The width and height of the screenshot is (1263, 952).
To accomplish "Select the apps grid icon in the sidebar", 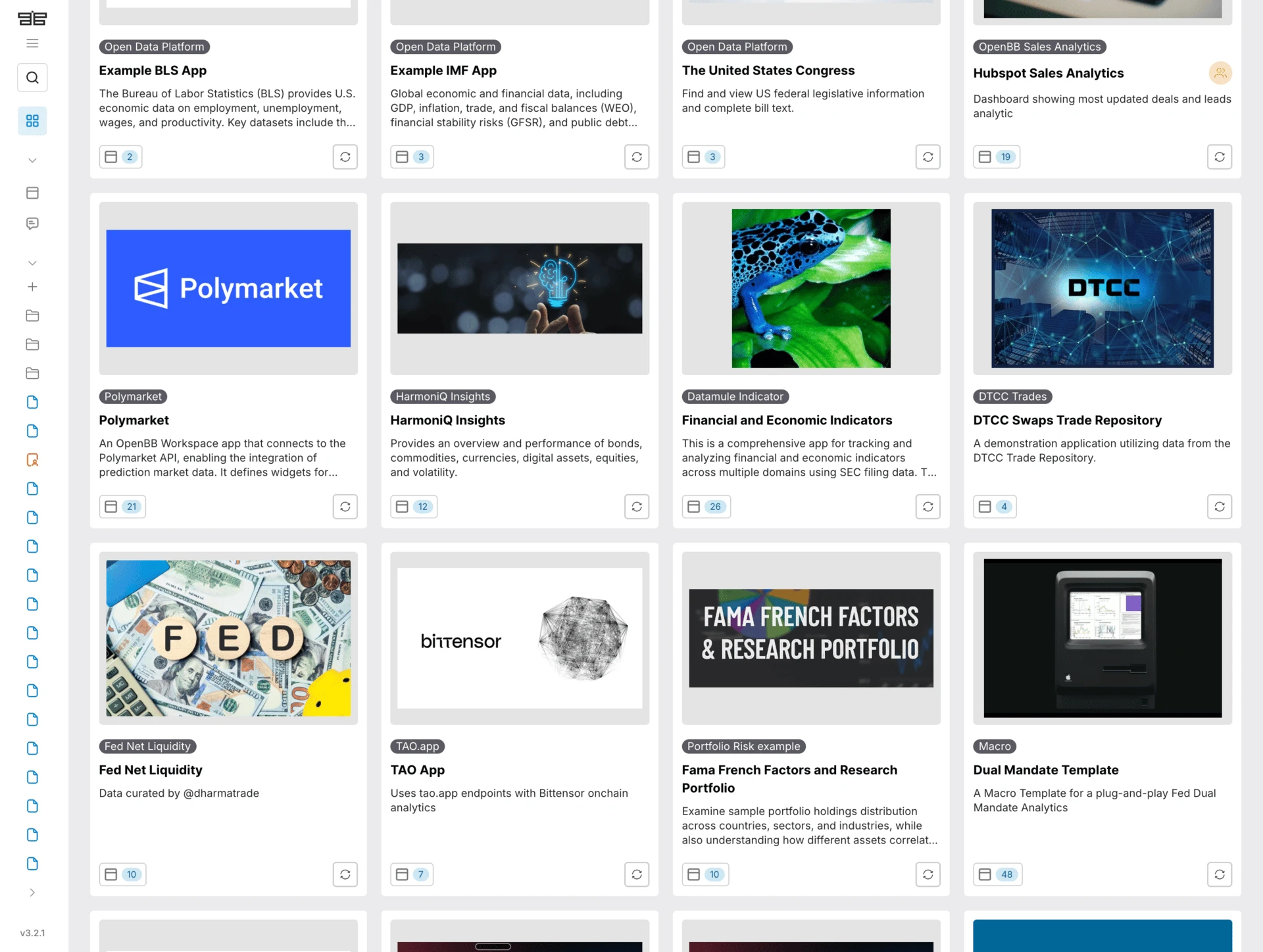I will tap(32, 120).
